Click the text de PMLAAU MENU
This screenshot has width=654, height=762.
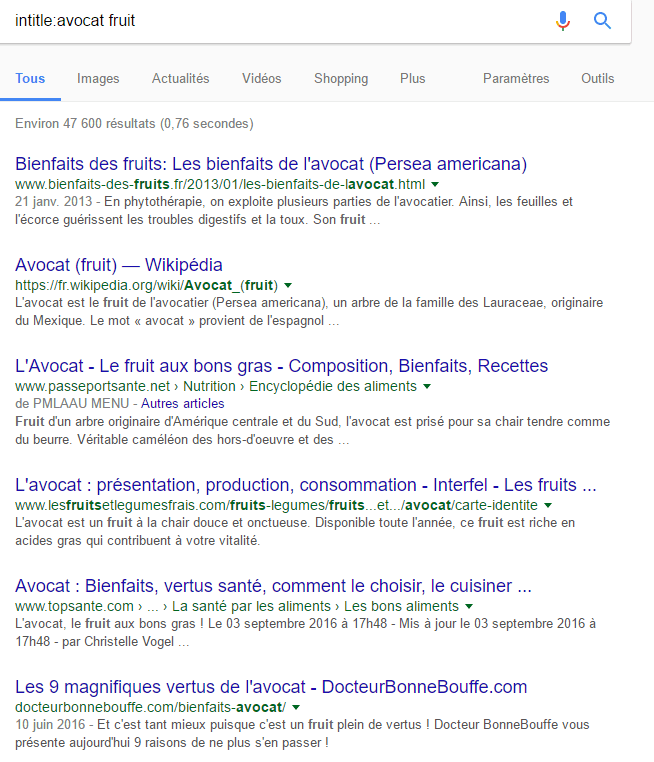point(72,404)
